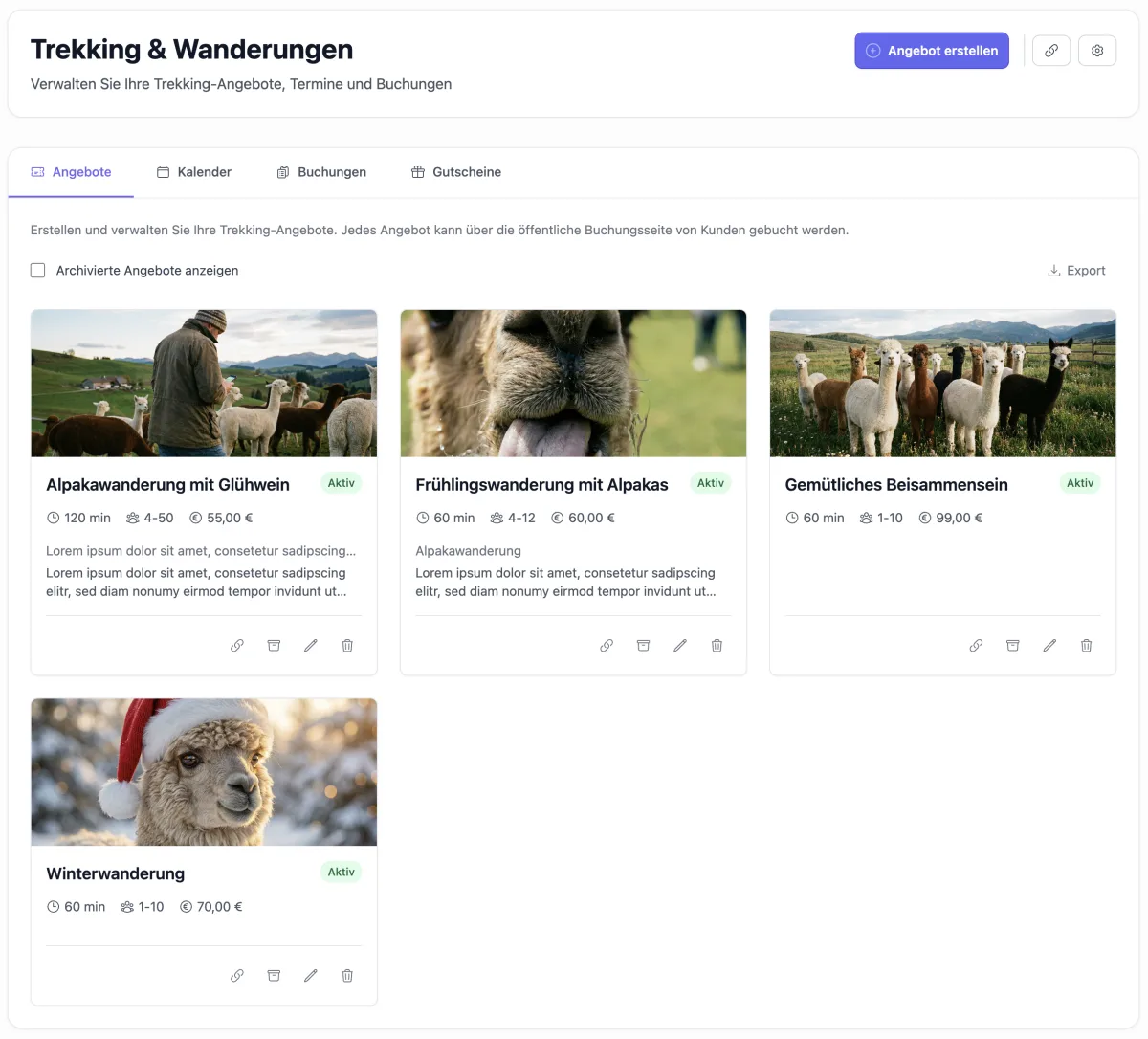This screenshot has height=1039, width=1148.
Task: Open the Buchungen tab
Action: tap(321, 171)
